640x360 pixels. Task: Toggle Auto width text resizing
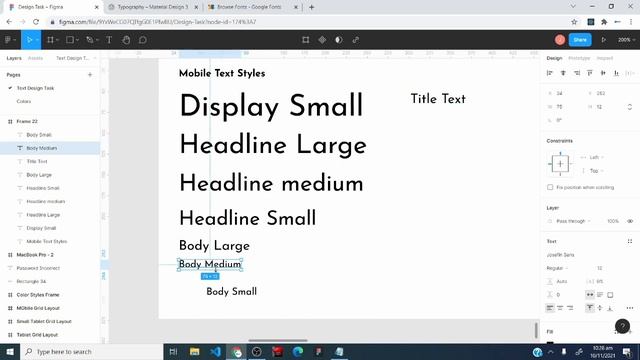[590, 295]
